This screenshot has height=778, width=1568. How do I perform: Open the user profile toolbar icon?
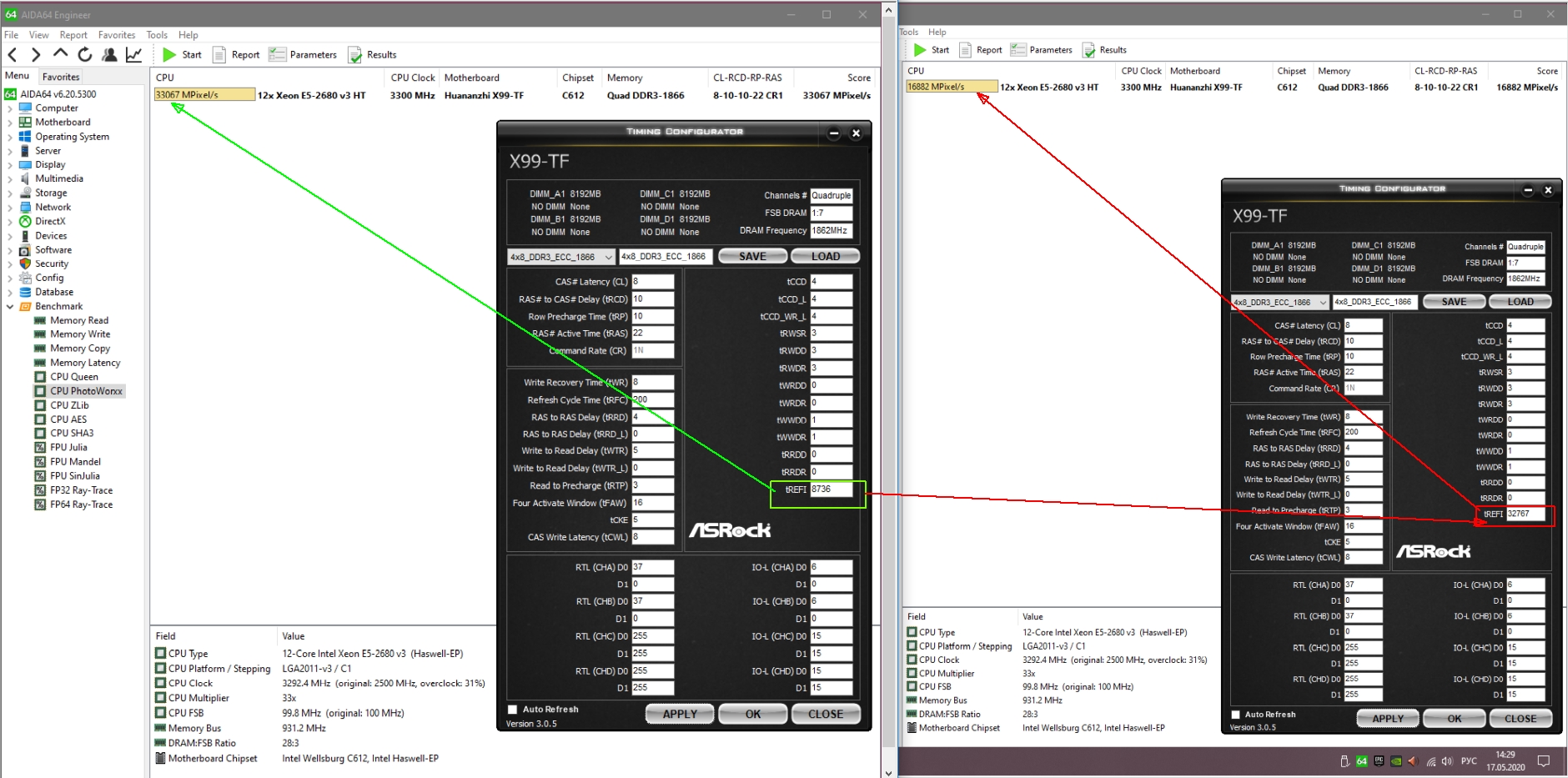pyautogui.click(x=109, y=55)
